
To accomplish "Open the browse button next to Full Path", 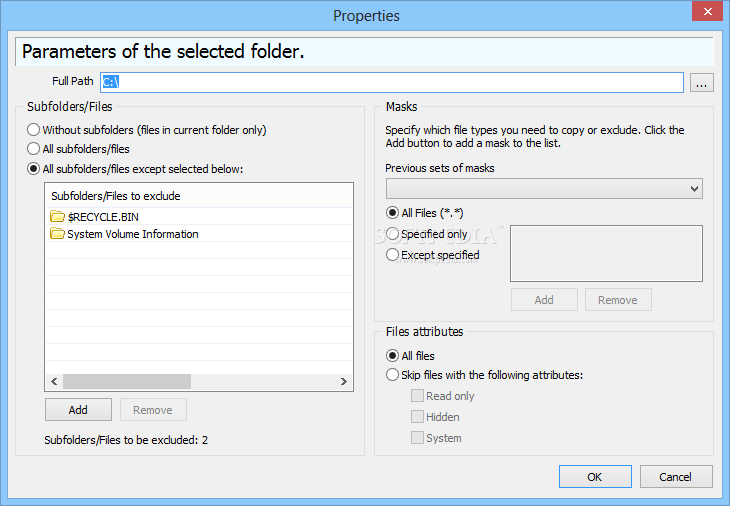I will point(702,82).
